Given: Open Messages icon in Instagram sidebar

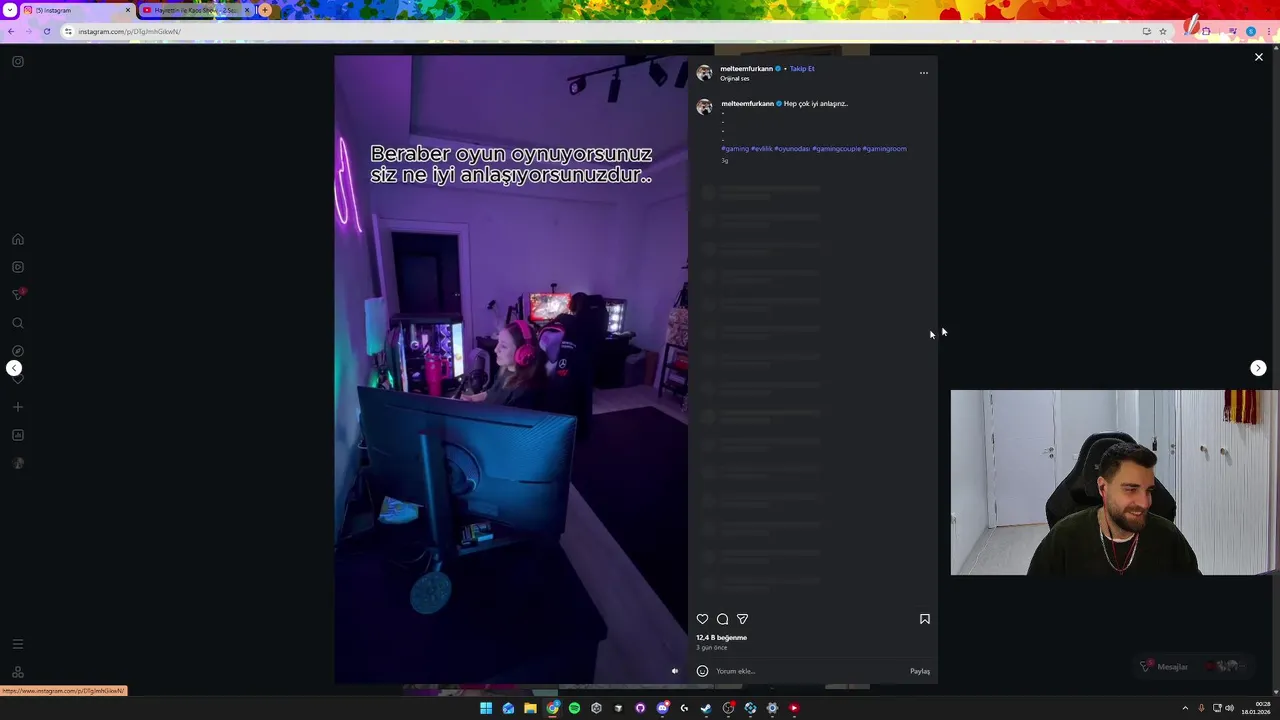Looking at the screenshot, I should 18,295.
